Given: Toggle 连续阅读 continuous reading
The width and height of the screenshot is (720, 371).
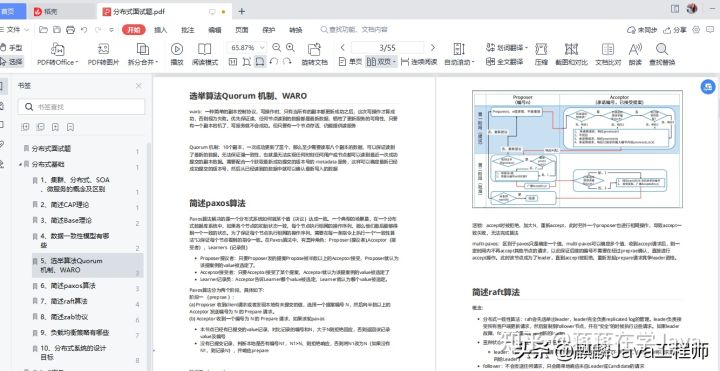Looking at the screenshot, I should tap(419, 62).
